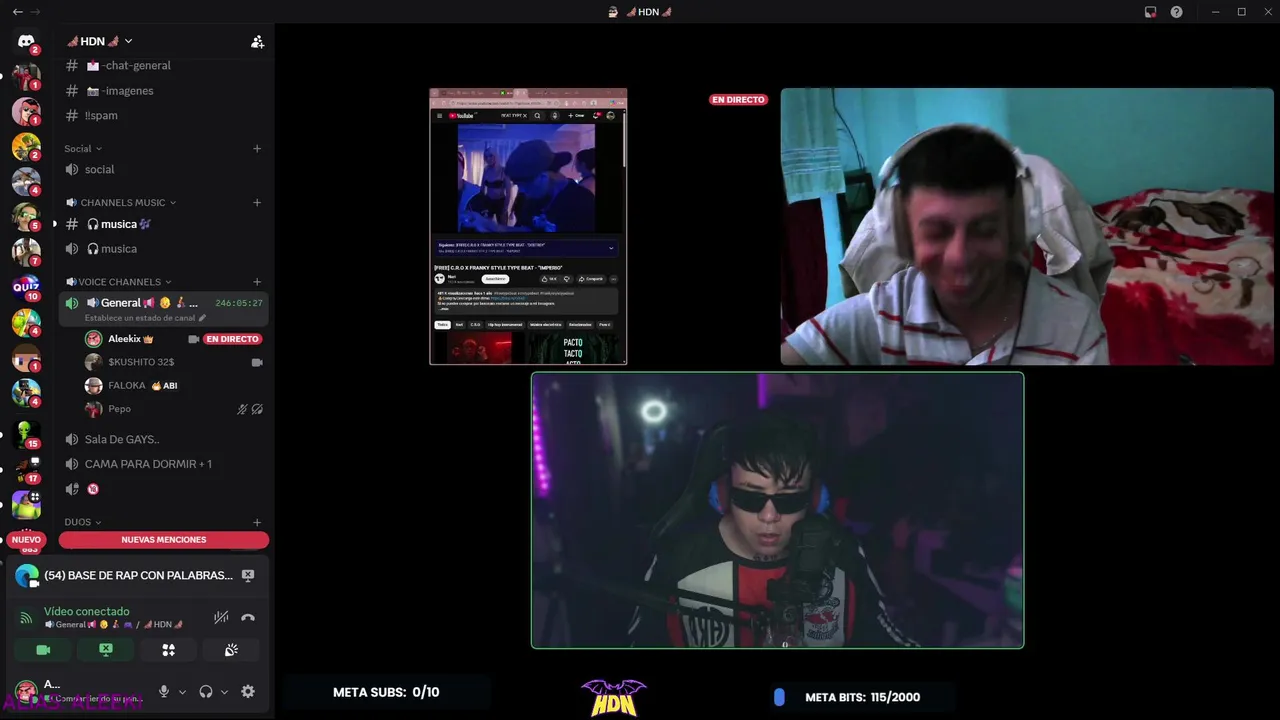Toggle headphones deafen

click(206, 691)
